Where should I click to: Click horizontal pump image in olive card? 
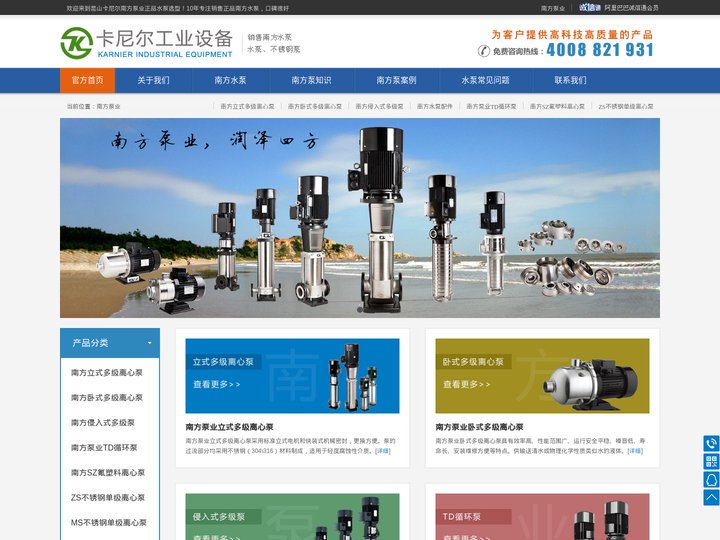[591, 384]
